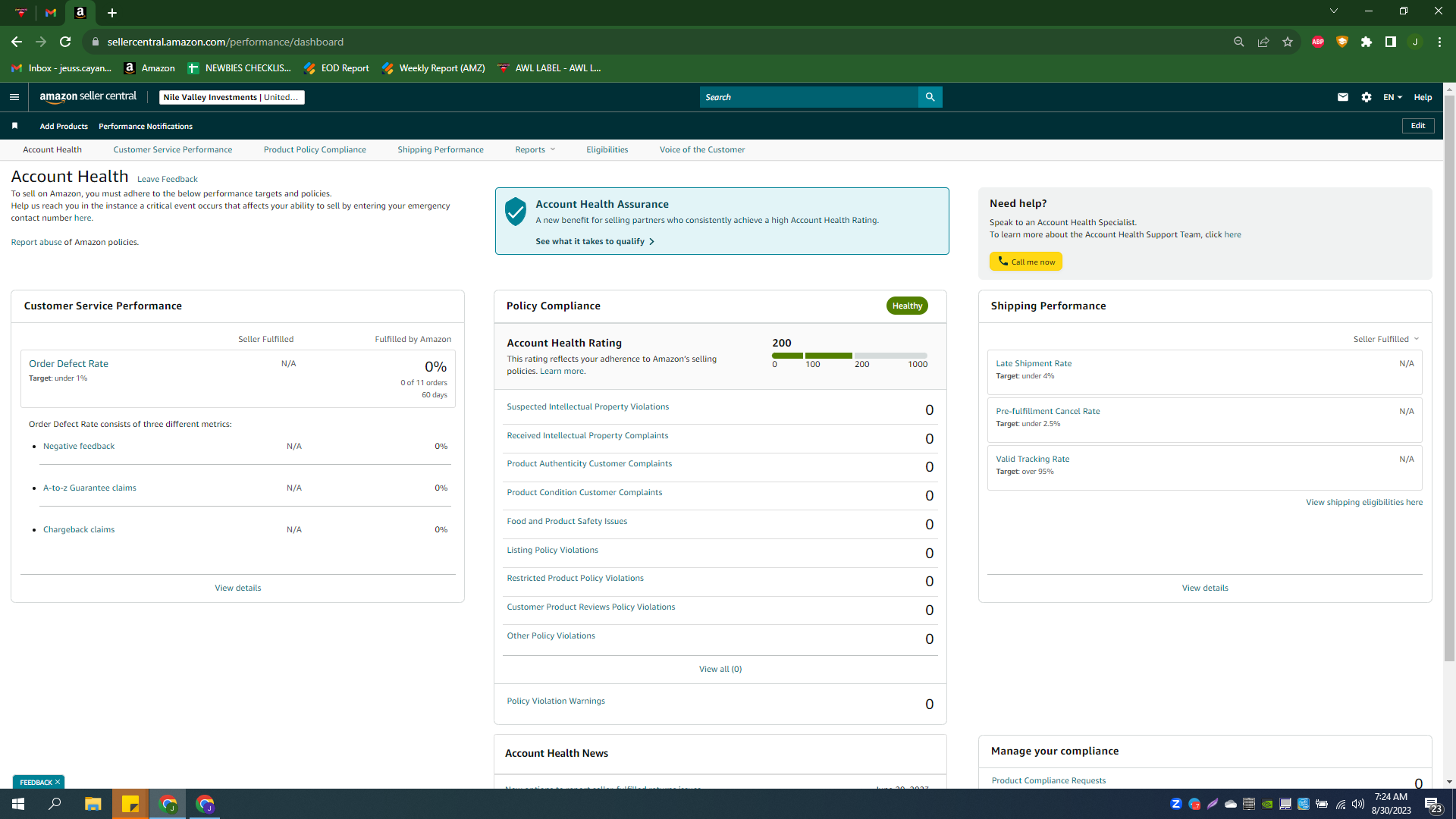
Task: Click the Account Health Assurance shield icon
Action: [516, 212]
